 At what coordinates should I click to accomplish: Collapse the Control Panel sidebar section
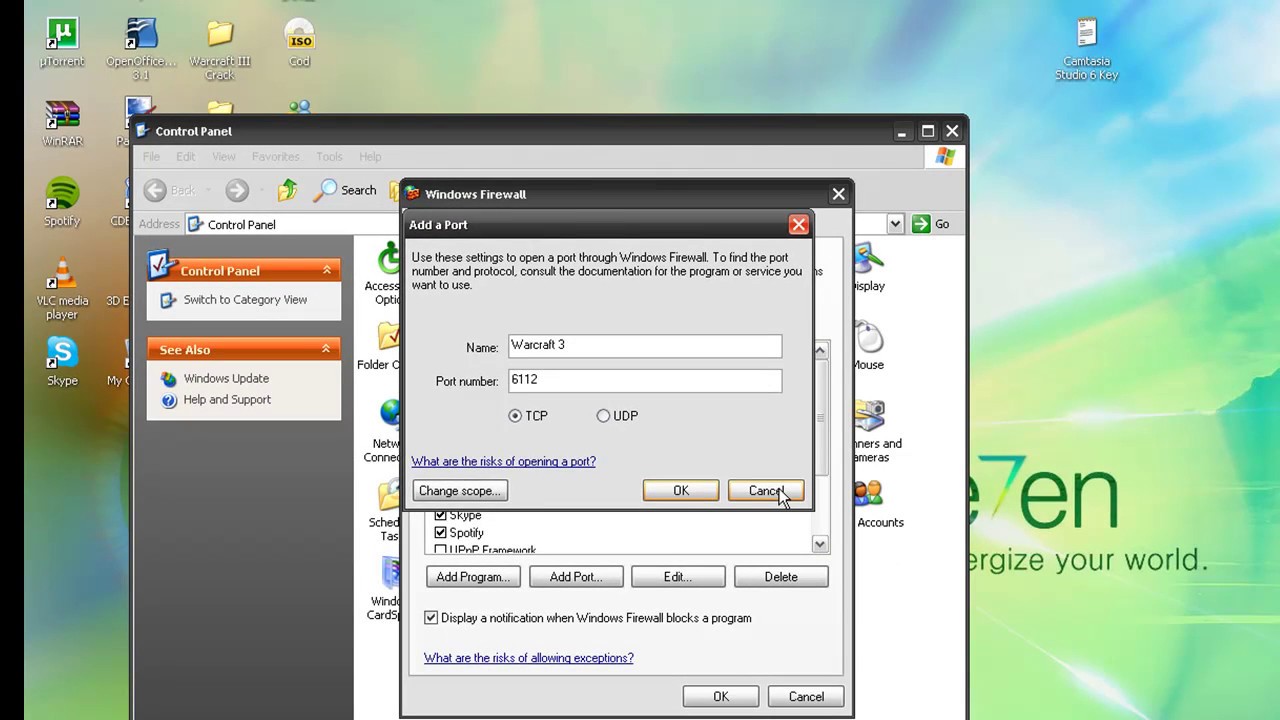tap(326, 270)
